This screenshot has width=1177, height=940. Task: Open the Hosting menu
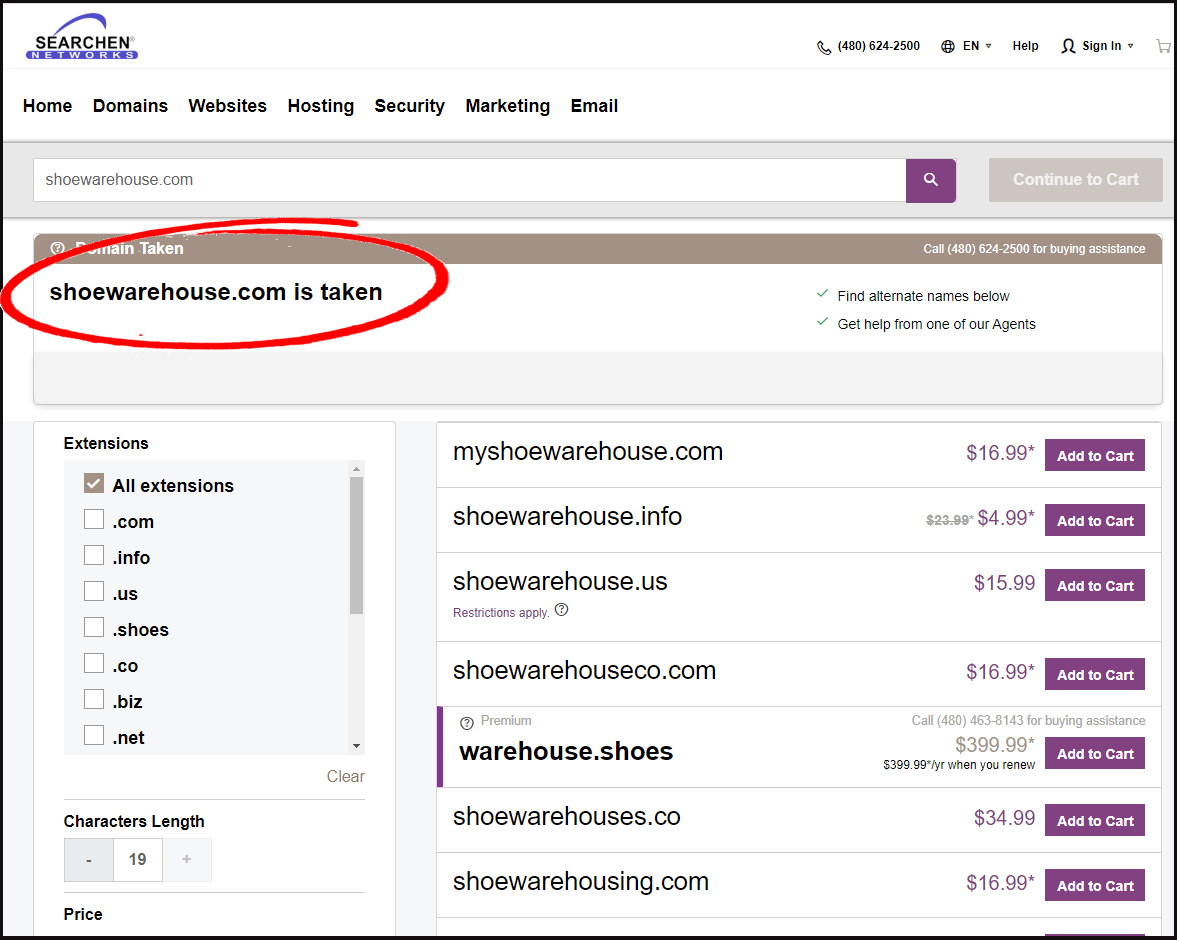pos(321,106)
